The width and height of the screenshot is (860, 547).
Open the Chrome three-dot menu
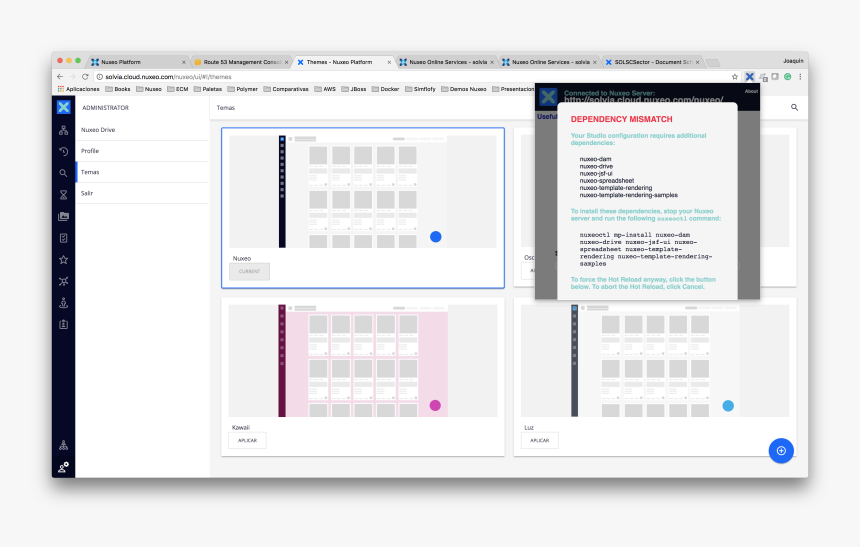[x=800, y=77]
